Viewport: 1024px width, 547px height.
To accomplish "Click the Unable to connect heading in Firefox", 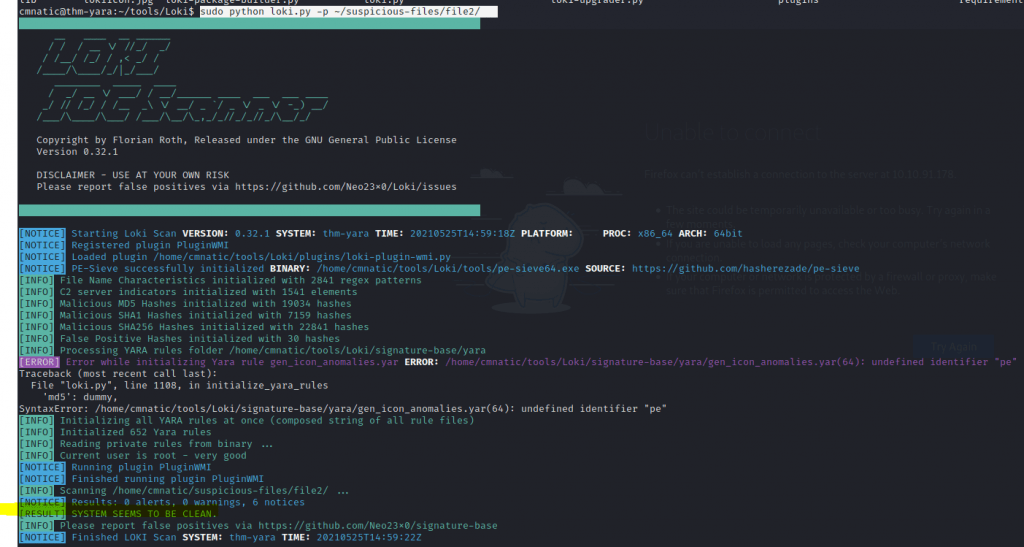I will pyautogui.click(x=733, y=133).
